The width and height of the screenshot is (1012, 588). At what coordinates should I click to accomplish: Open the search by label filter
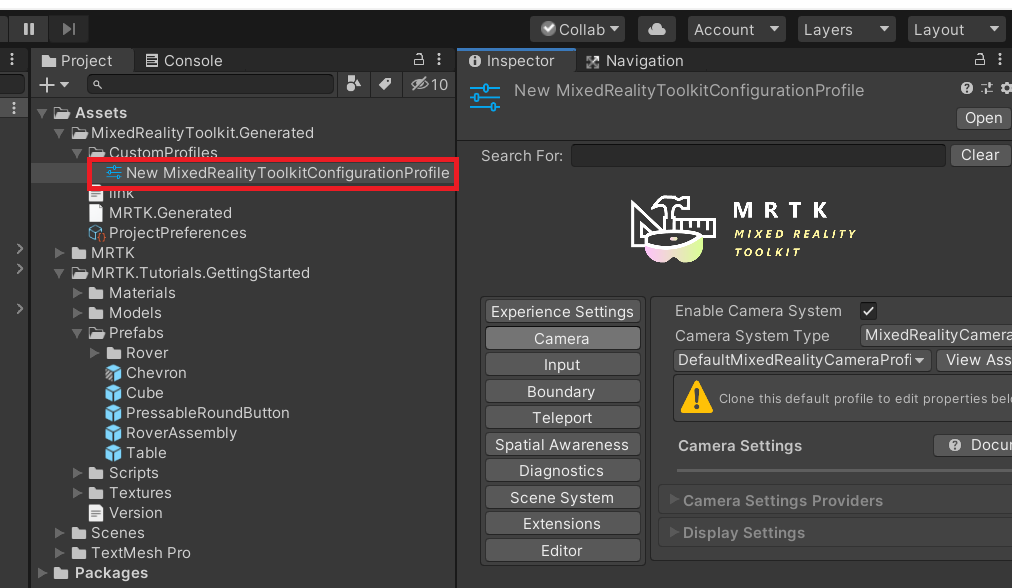point(385,84)
